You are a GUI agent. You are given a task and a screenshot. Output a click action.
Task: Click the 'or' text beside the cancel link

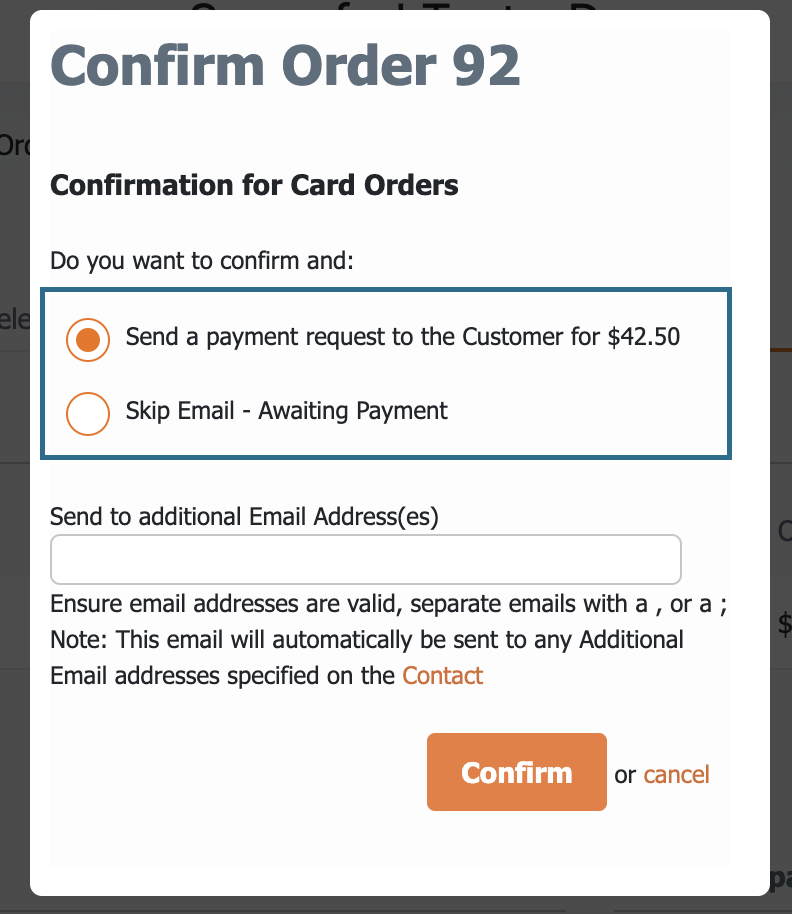tap(625, 776)
